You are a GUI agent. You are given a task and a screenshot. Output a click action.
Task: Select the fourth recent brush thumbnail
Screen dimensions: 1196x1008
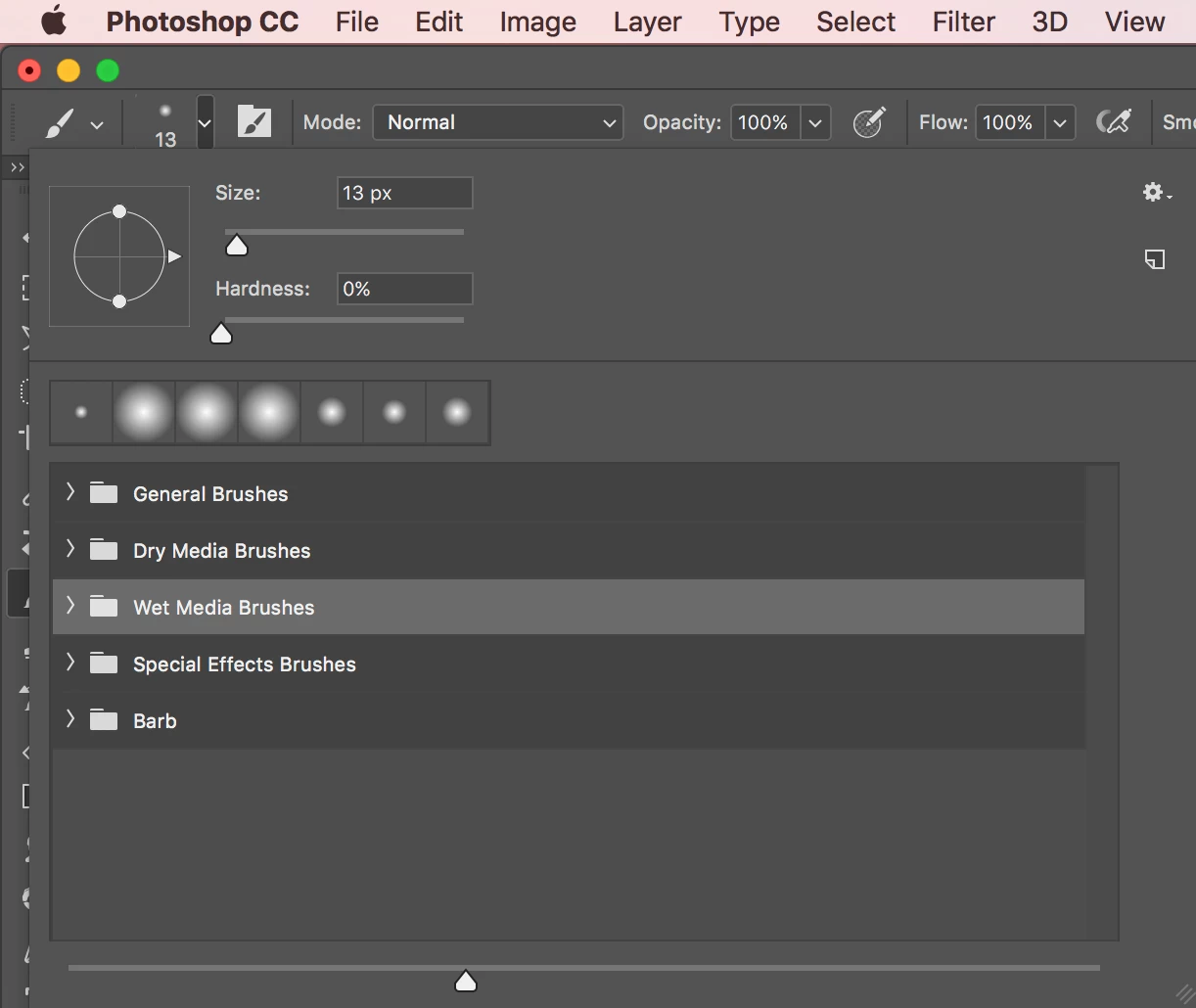pyautogui.click(x=269, y=412)
